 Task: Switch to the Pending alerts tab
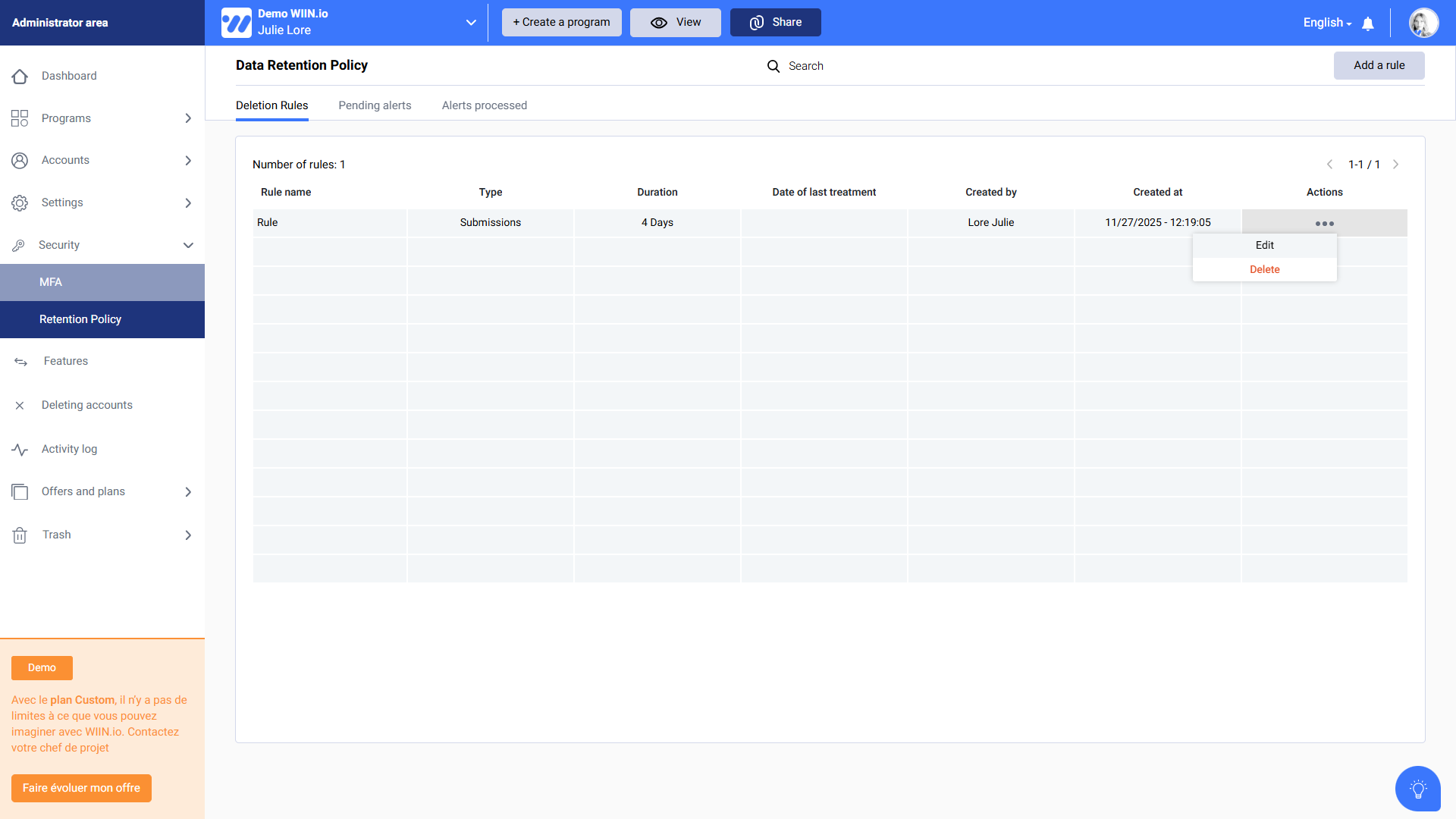[x=375, y=105]
